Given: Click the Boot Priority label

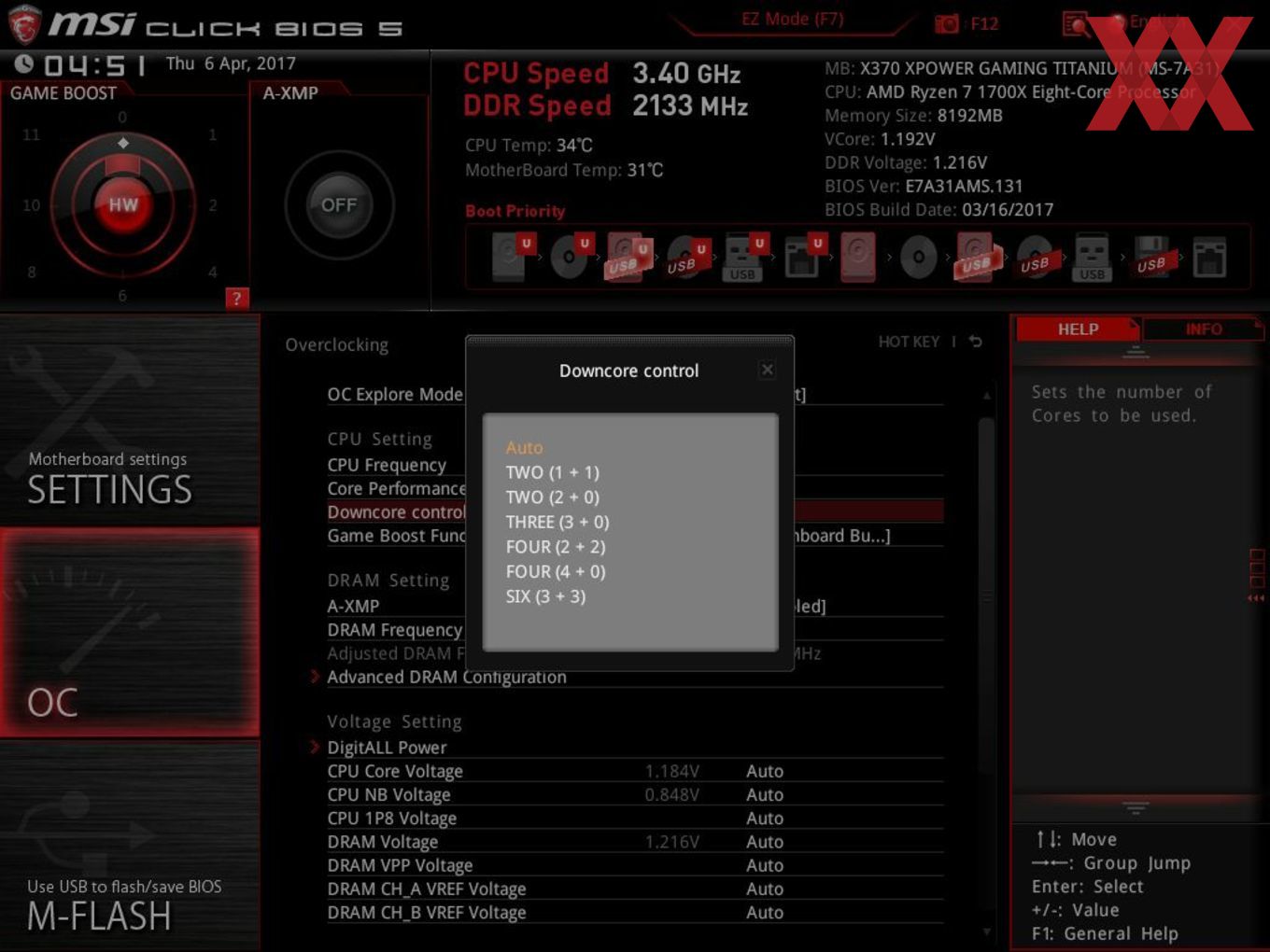Looking at the screenshot, I should pos(515,211).
